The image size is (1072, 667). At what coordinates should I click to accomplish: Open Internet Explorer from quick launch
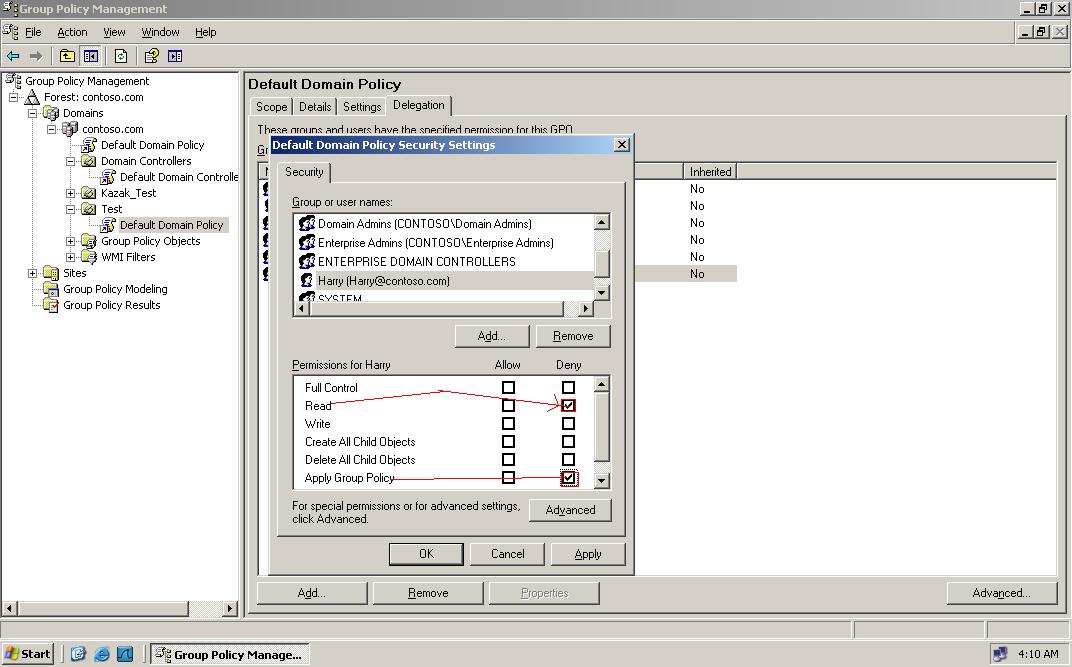tap(101, 654)
